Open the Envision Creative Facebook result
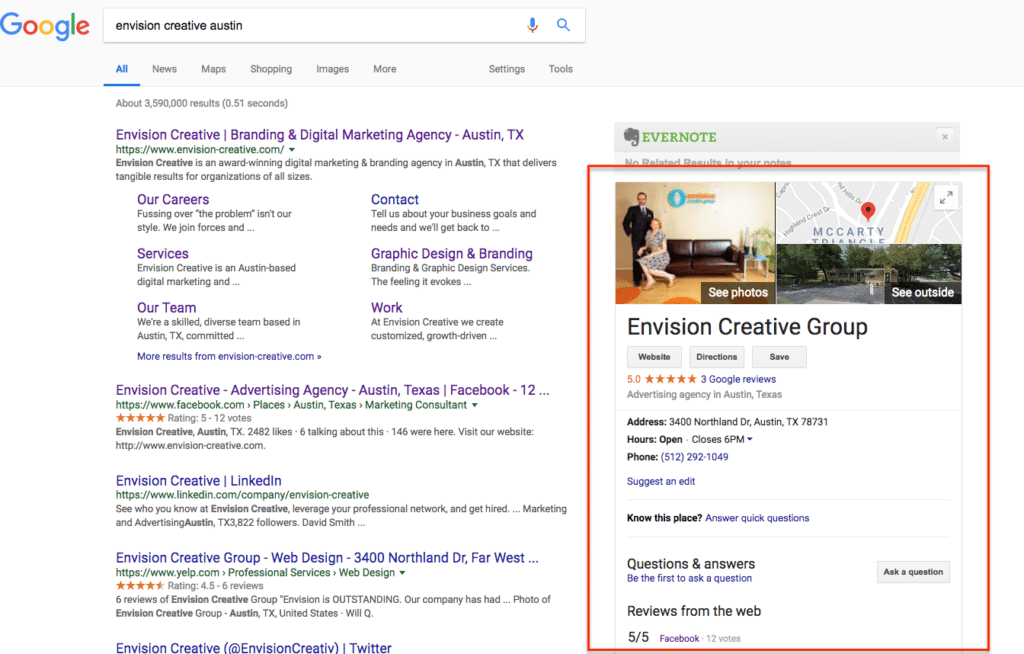Screen dimensions: 1024x654 [x=332, y=390]
